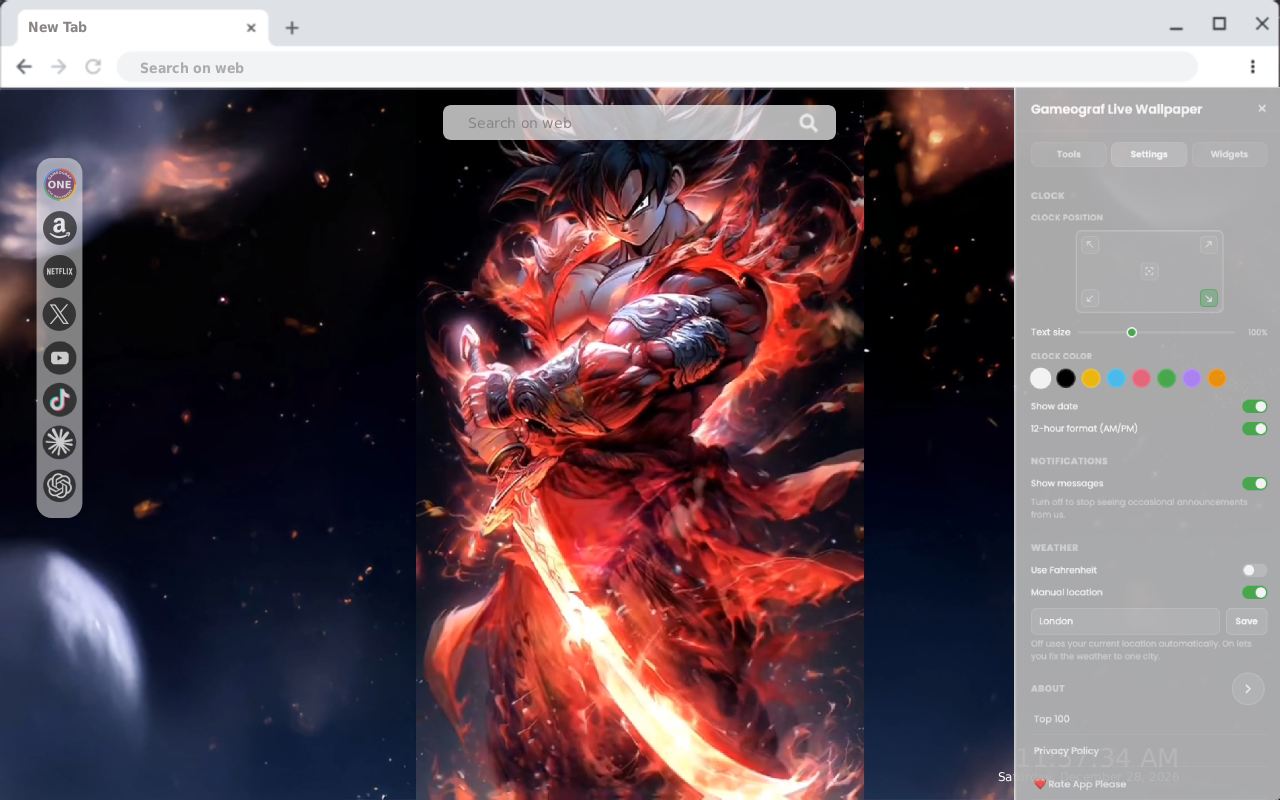The height and width of the screenshot is (800, 1280).
Task: Click the browser back arrow
Action: pos(24,67)
